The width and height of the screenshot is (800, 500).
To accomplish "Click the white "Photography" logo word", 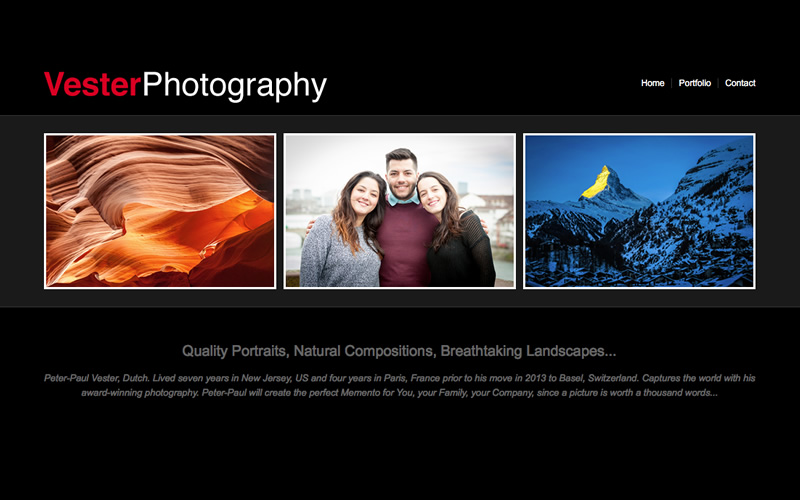I will point(234,86).
